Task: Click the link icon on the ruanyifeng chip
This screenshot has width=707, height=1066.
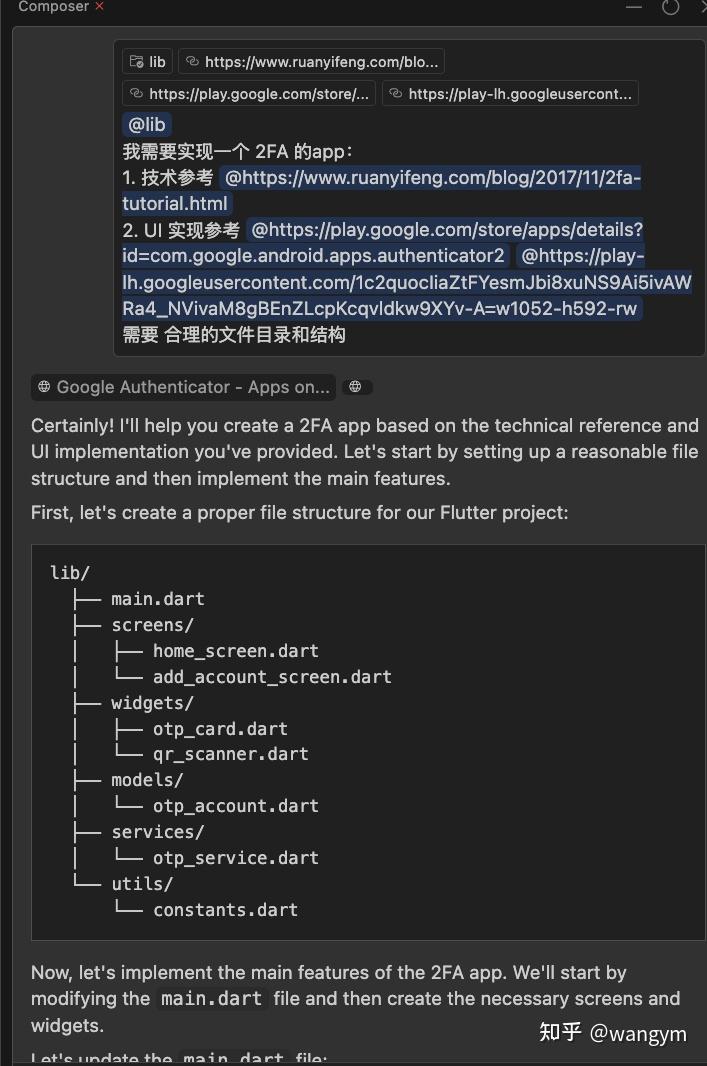Action: (x=192, y=61)
